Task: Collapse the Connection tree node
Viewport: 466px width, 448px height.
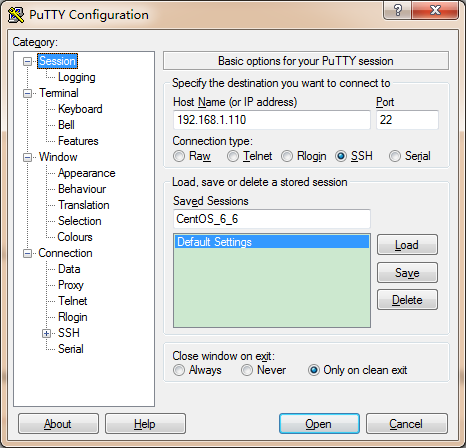Action: click(27, 254)
